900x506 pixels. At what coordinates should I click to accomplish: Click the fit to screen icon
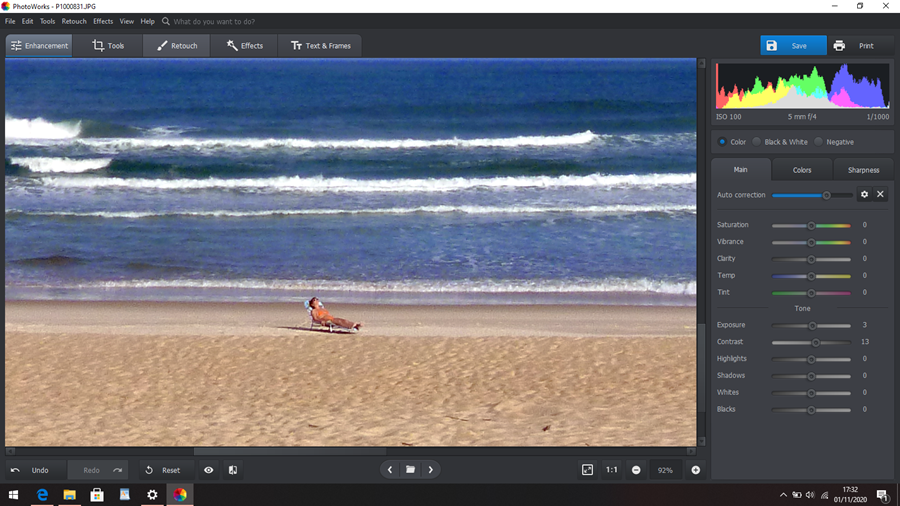587,470
